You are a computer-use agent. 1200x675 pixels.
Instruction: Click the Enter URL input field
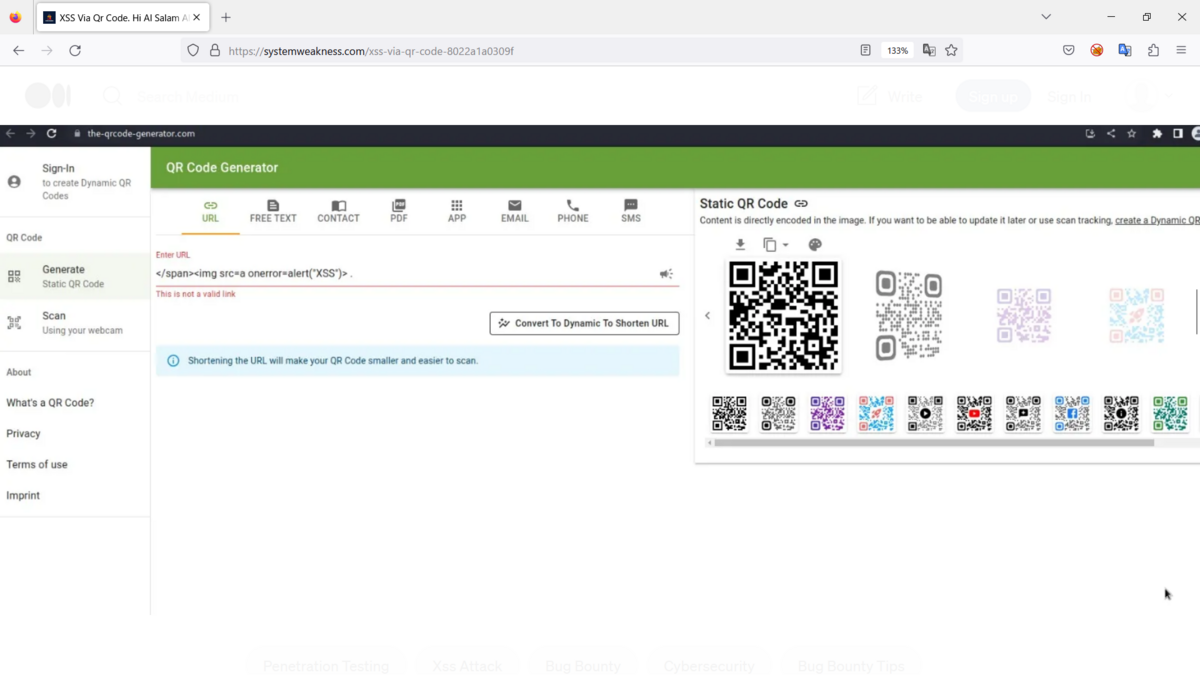pyautogui.click(x=405, y=273)
